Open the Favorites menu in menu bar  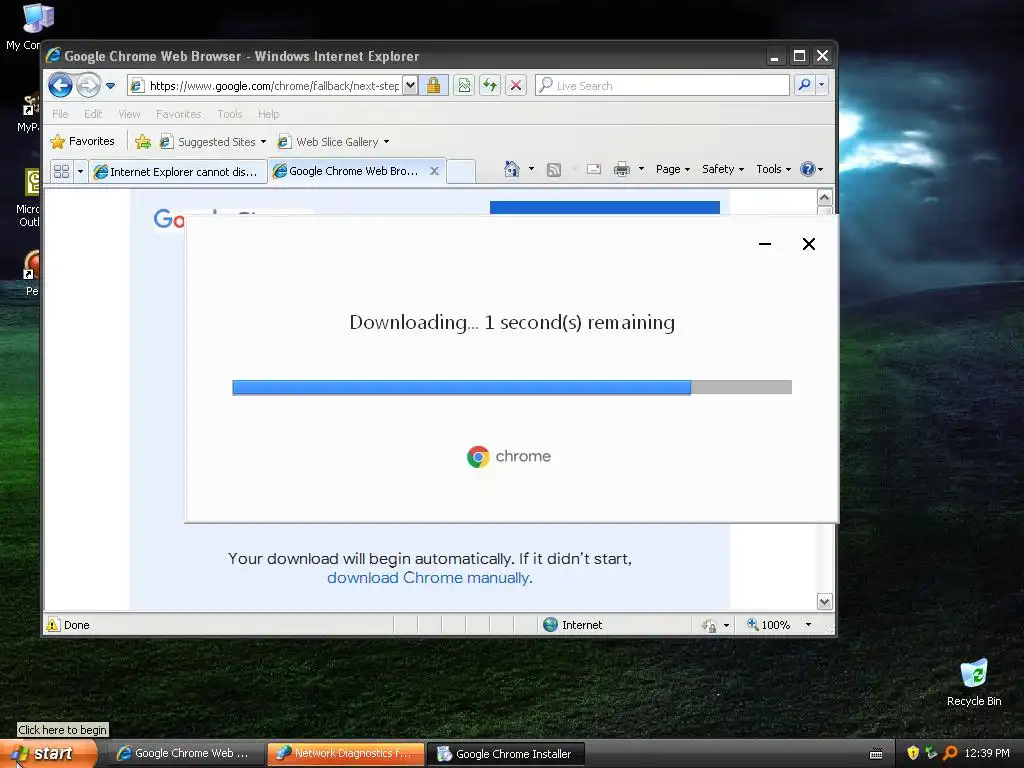[x=178, y=114]
